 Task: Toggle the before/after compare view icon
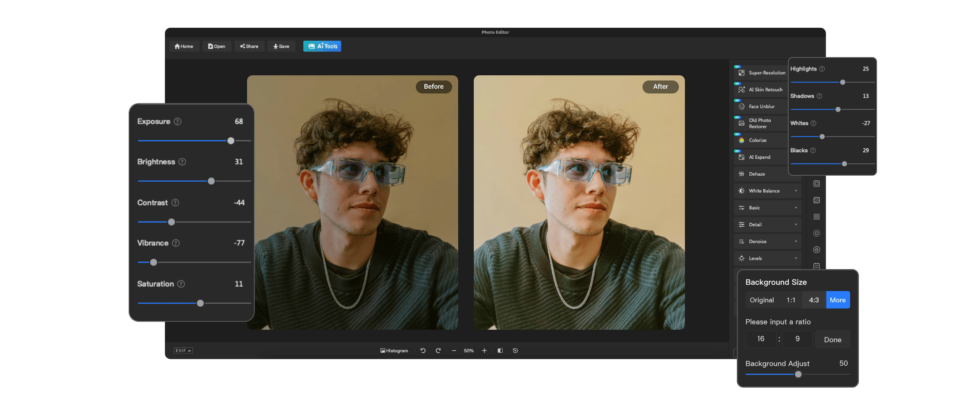pyautogui.click(x=500, y=350)
